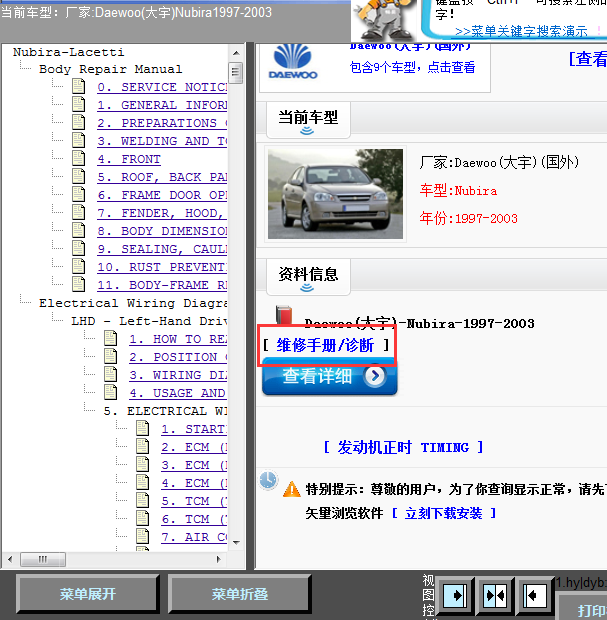Open '6. TCM' wiring diagram

(x=194, y=519)
